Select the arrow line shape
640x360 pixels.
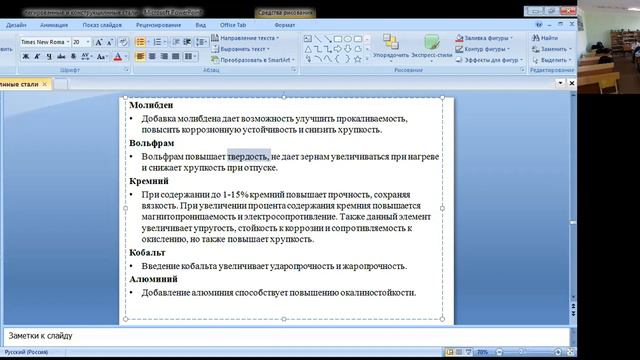[x=328, y=39]
